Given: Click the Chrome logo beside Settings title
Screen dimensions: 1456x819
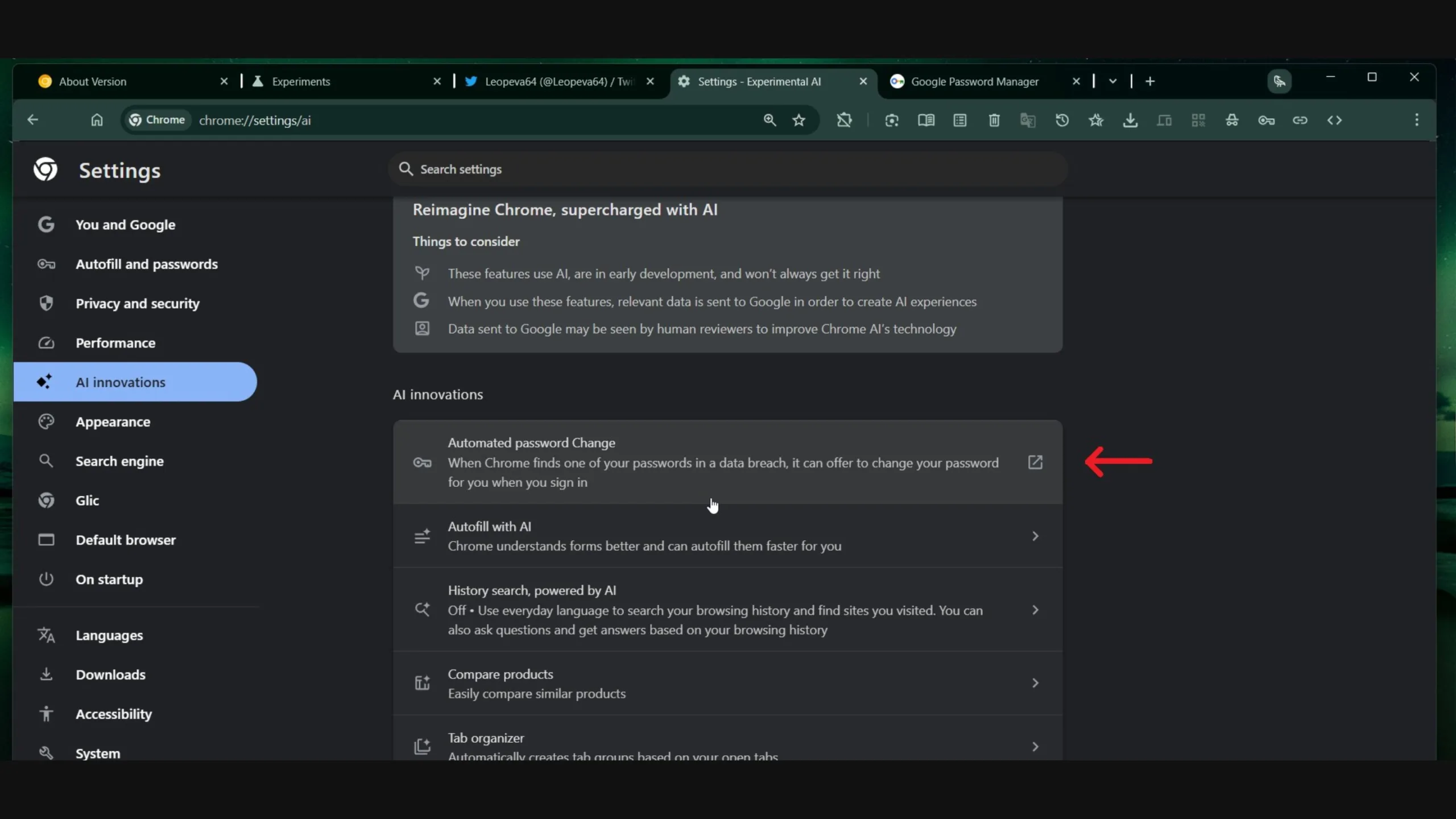Looking at the screenshot, I should (45, 169).
